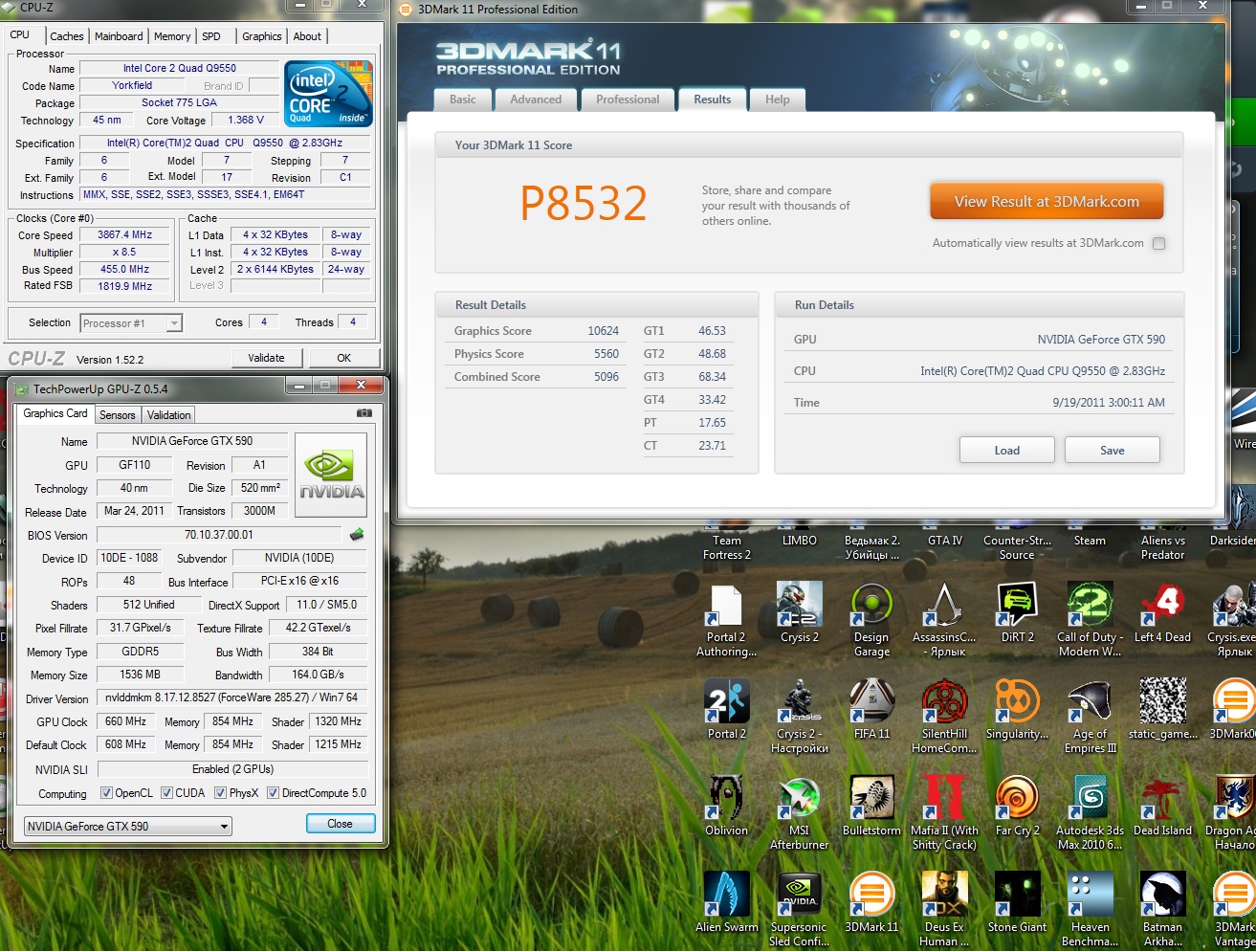The image size is (1256, 952).
Task: Launch the Far Cry 2 shortcut
Action: [x=1017, y=798]
